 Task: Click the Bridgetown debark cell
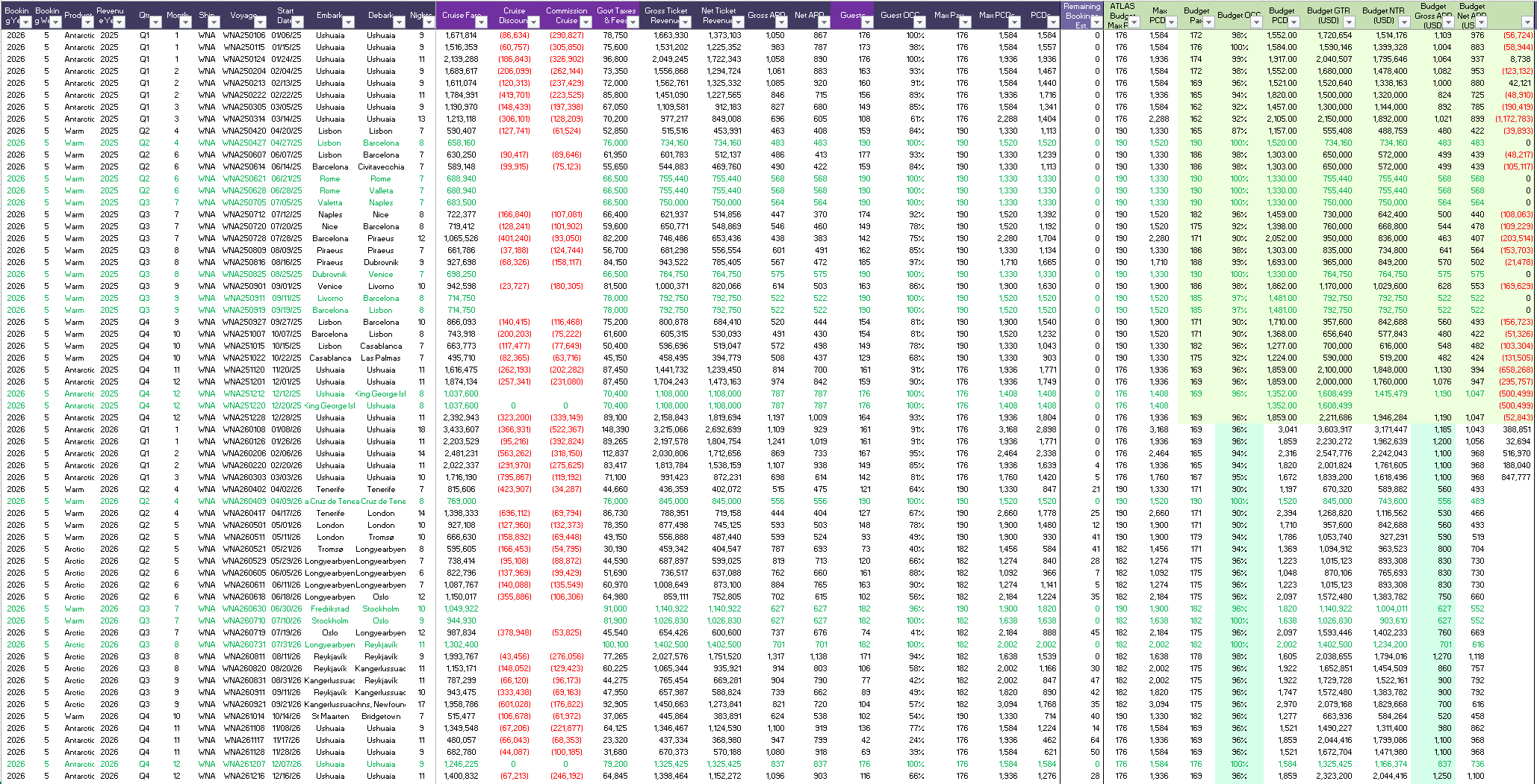point(381,716)
